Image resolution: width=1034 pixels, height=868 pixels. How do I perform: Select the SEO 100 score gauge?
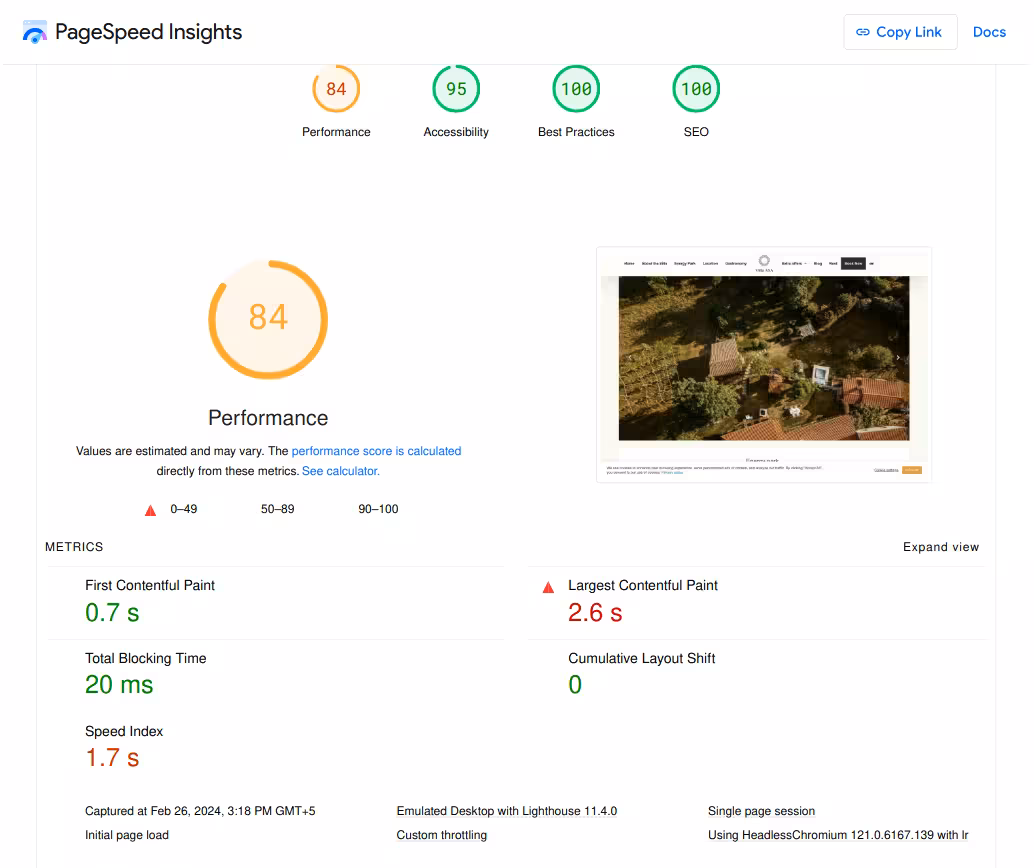[x=696, y=88]
